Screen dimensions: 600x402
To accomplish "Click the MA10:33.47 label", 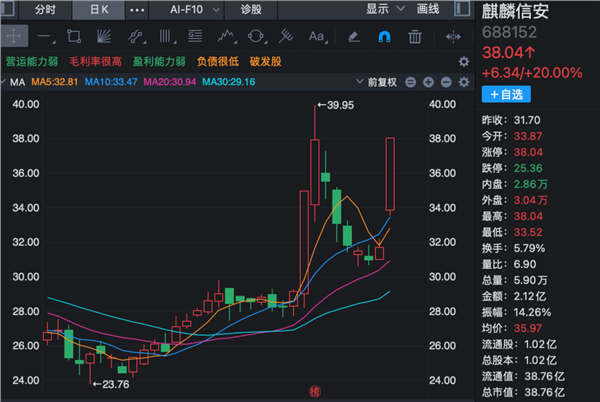I will 111,82.
